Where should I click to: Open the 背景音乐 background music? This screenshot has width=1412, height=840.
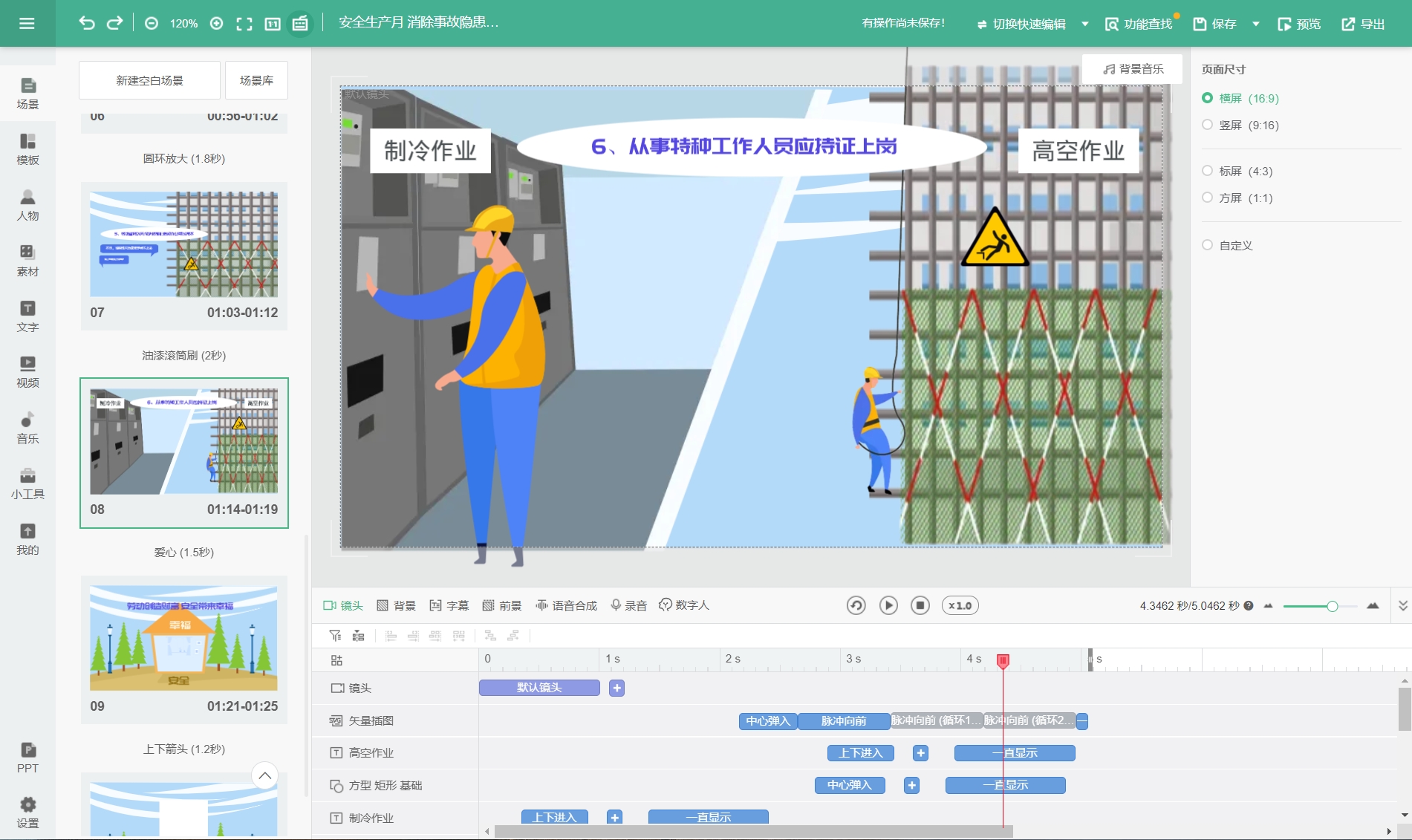[1133, 68]
